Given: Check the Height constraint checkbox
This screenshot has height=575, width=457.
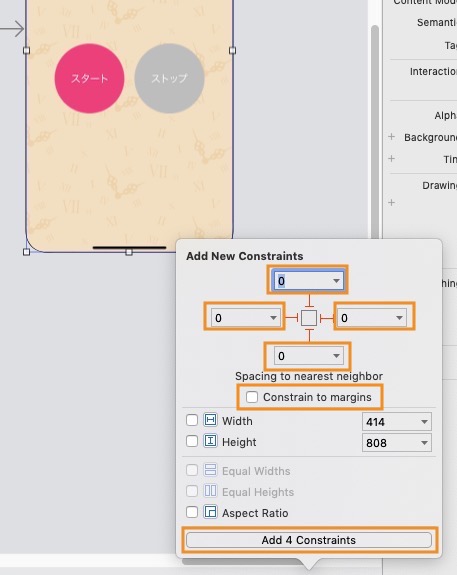Looking at the screenshot, I should 192,441.
